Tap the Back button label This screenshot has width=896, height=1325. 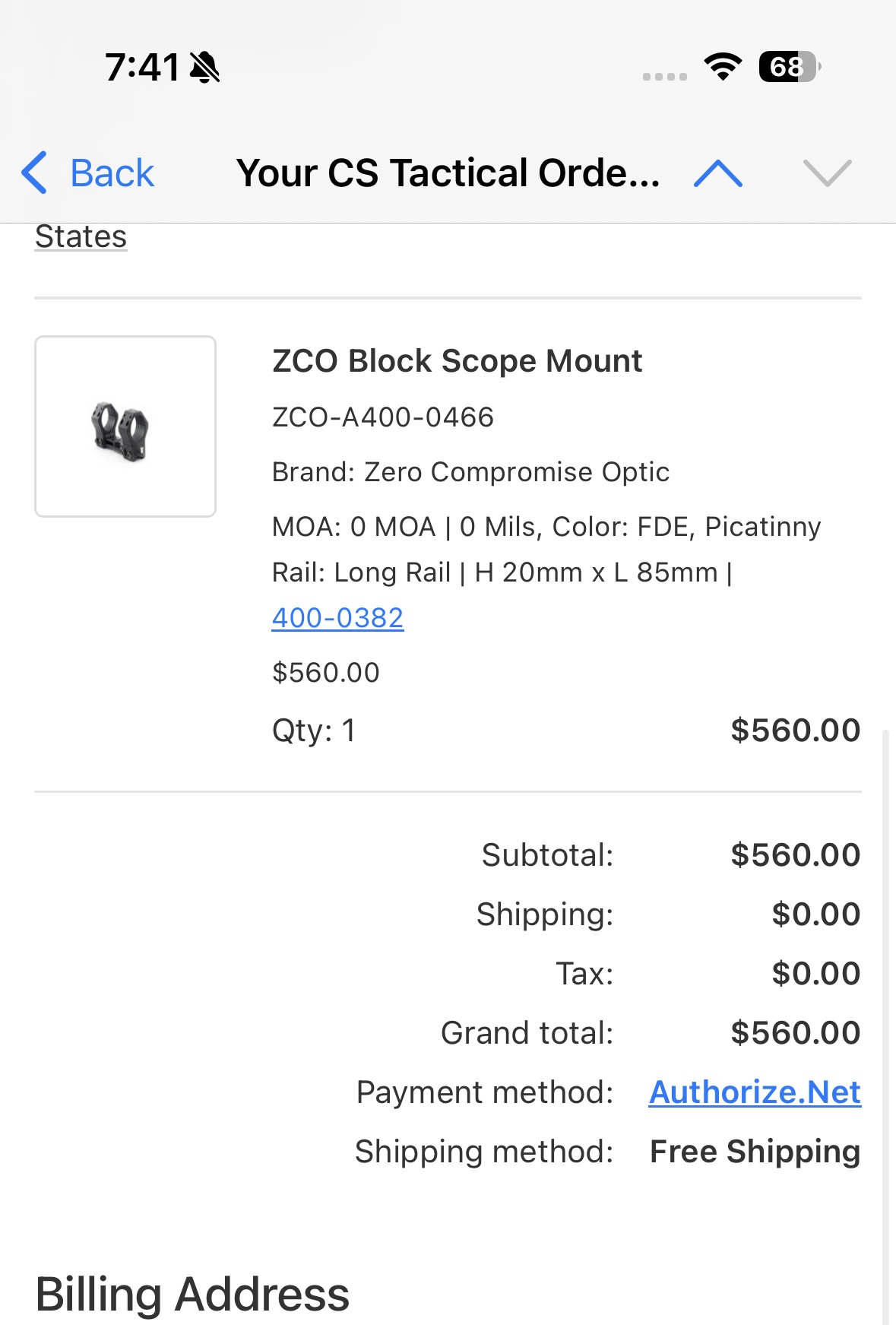click(112, 173)
